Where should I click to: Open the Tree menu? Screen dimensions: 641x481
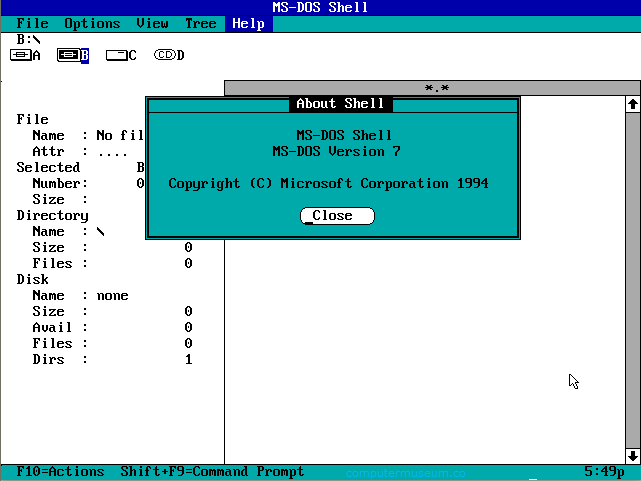pos(200,23)
